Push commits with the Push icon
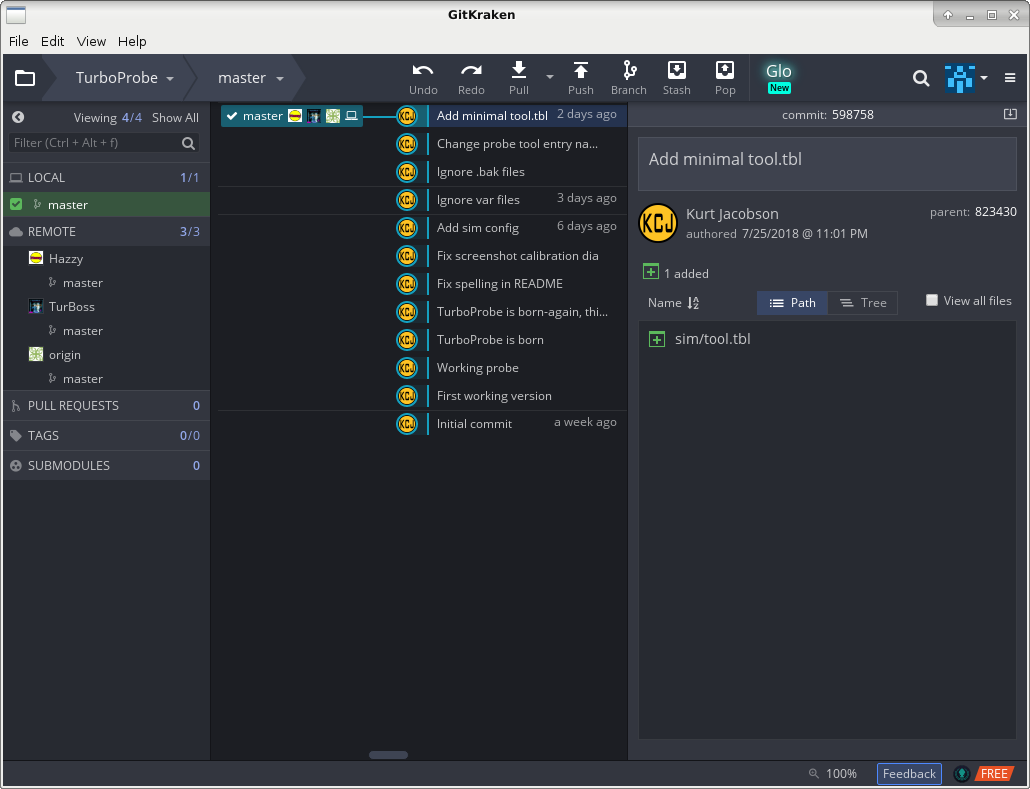 (581, 70)
